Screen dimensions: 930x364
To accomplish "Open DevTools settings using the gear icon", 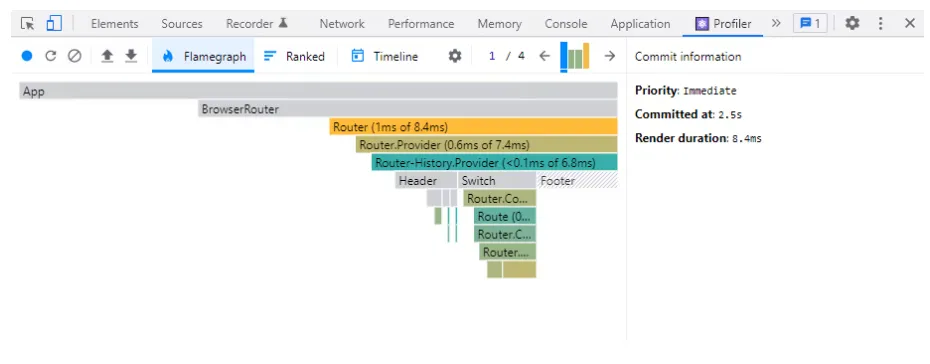I will coord(852,23).
